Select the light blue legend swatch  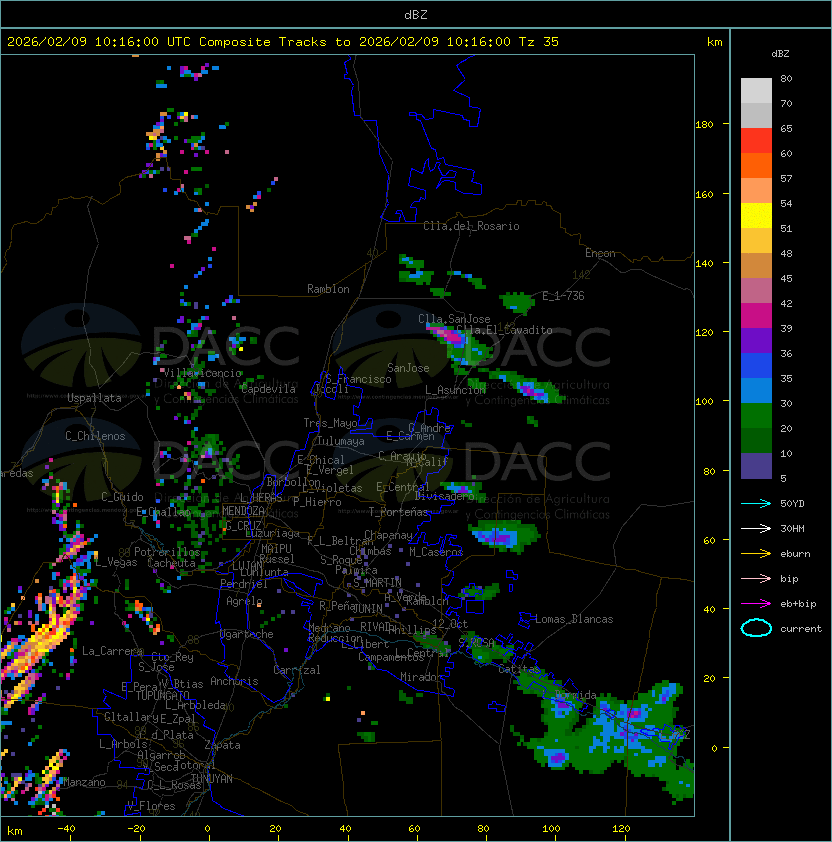coord(756,390)
